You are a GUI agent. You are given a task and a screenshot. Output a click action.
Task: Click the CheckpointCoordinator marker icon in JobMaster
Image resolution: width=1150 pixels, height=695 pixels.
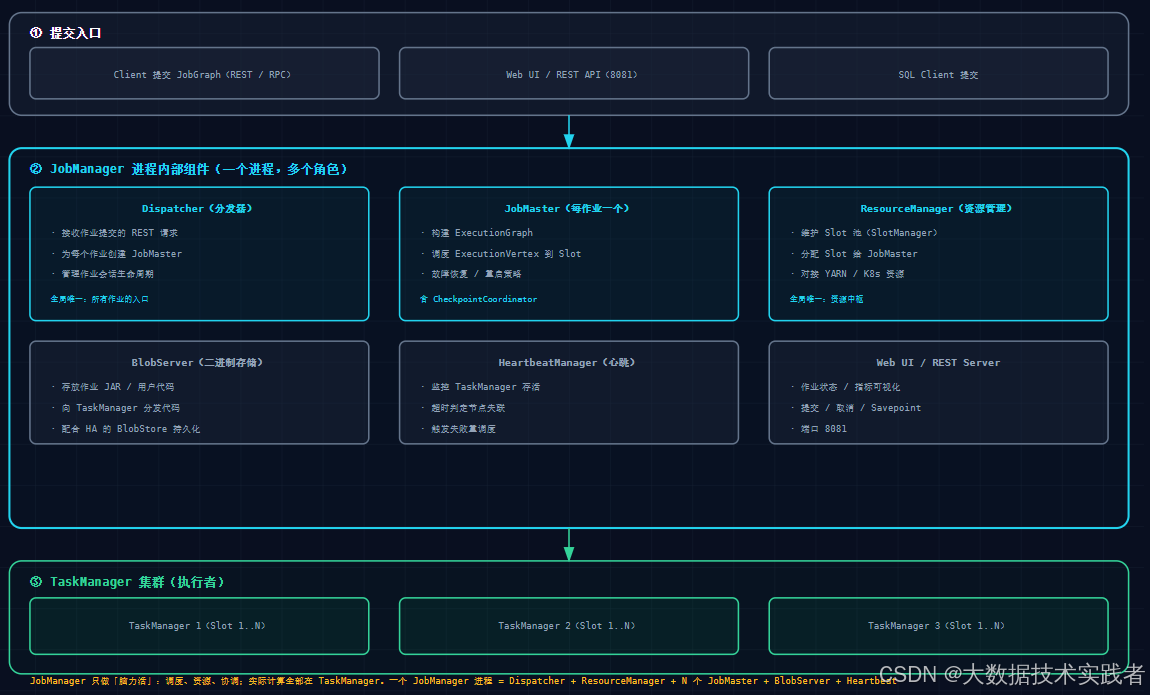click(x=424, y=299)
